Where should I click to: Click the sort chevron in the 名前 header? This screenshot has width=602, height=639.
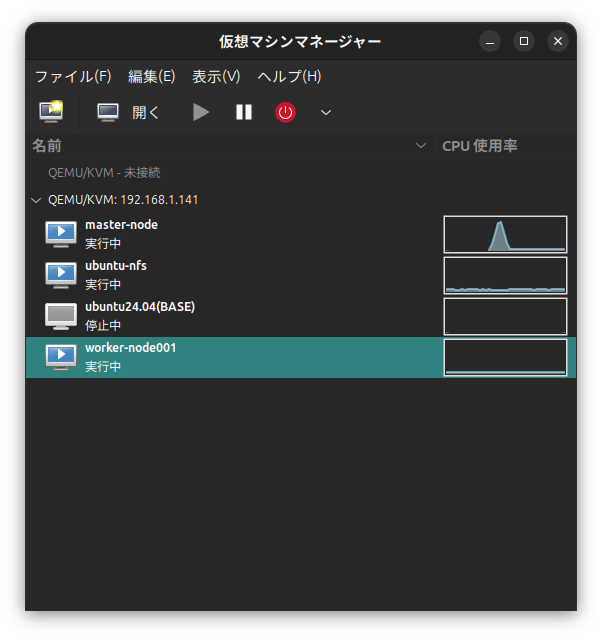[x=421, y=145]
